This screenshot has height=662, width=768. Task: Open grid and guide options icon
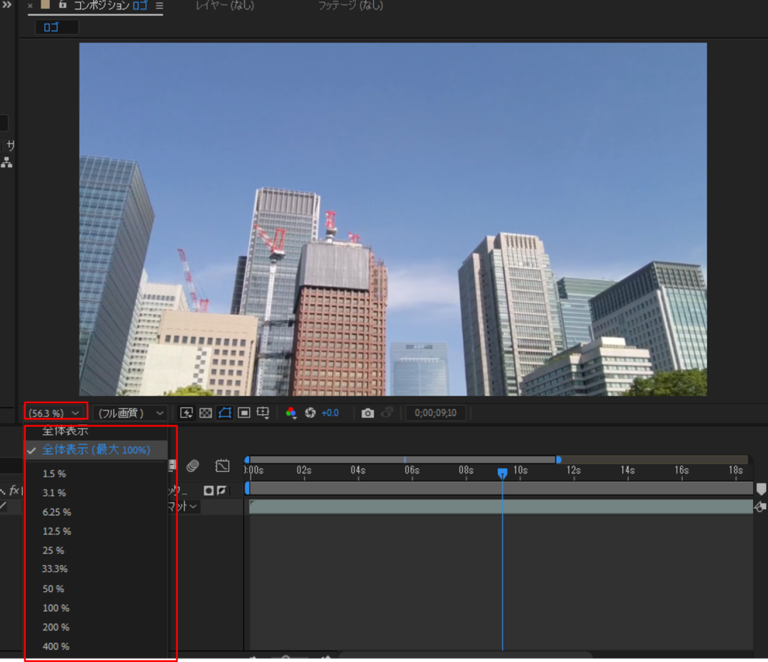263,413
